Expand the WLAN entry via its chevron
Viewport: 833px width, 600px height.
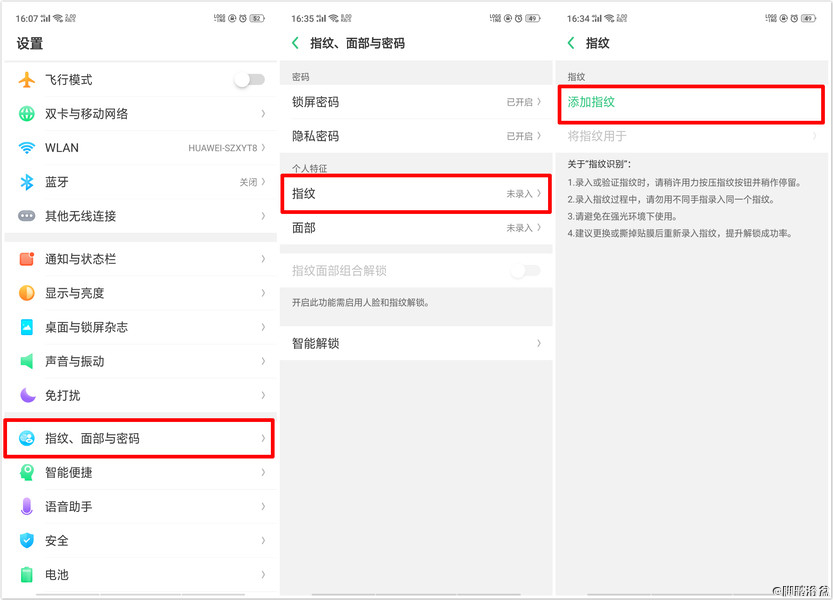[x=263, y=147]
